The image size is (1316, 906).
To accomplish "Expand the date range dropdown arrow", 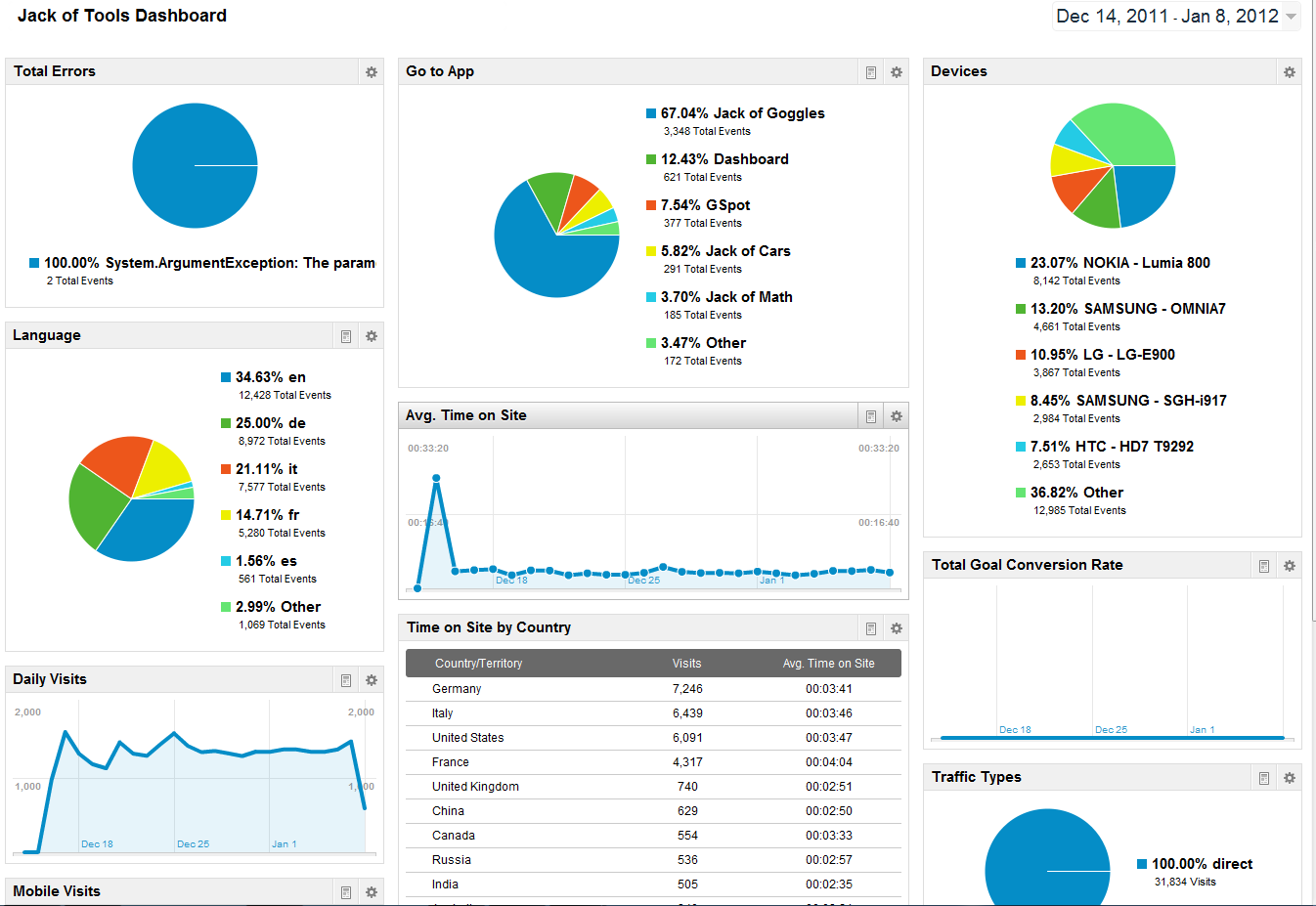I will point(1291,17).
